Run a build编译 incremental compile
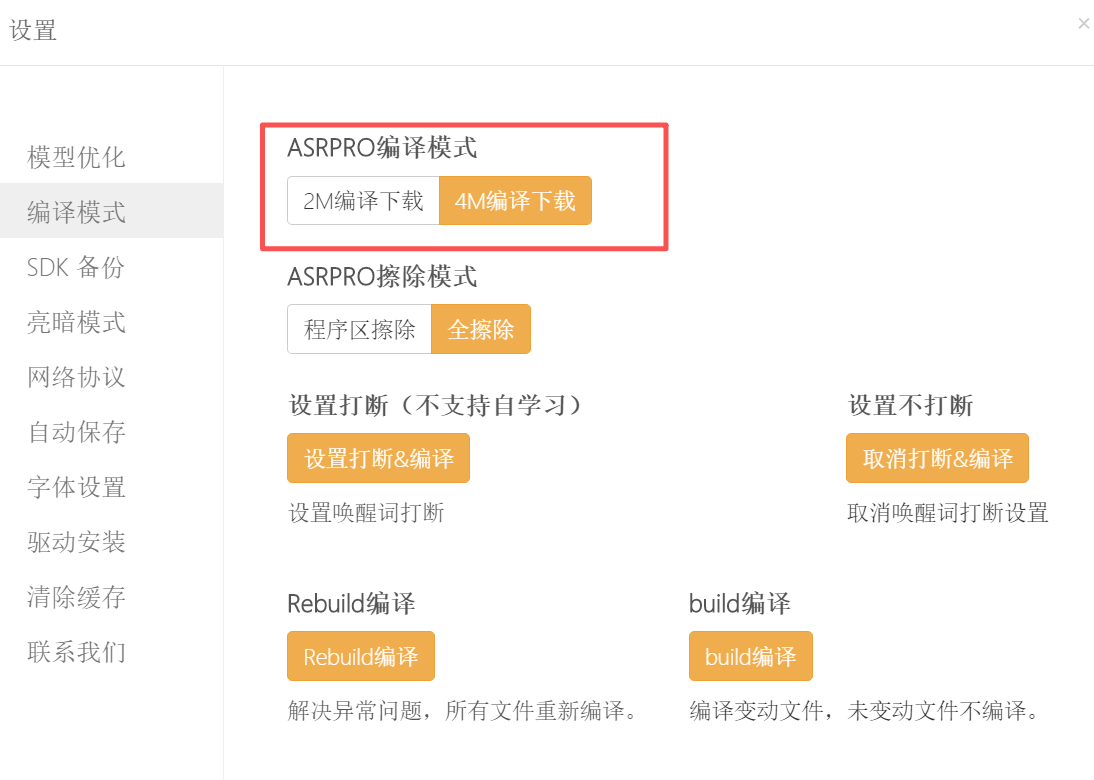1094x780 pixels. point(751,656)
